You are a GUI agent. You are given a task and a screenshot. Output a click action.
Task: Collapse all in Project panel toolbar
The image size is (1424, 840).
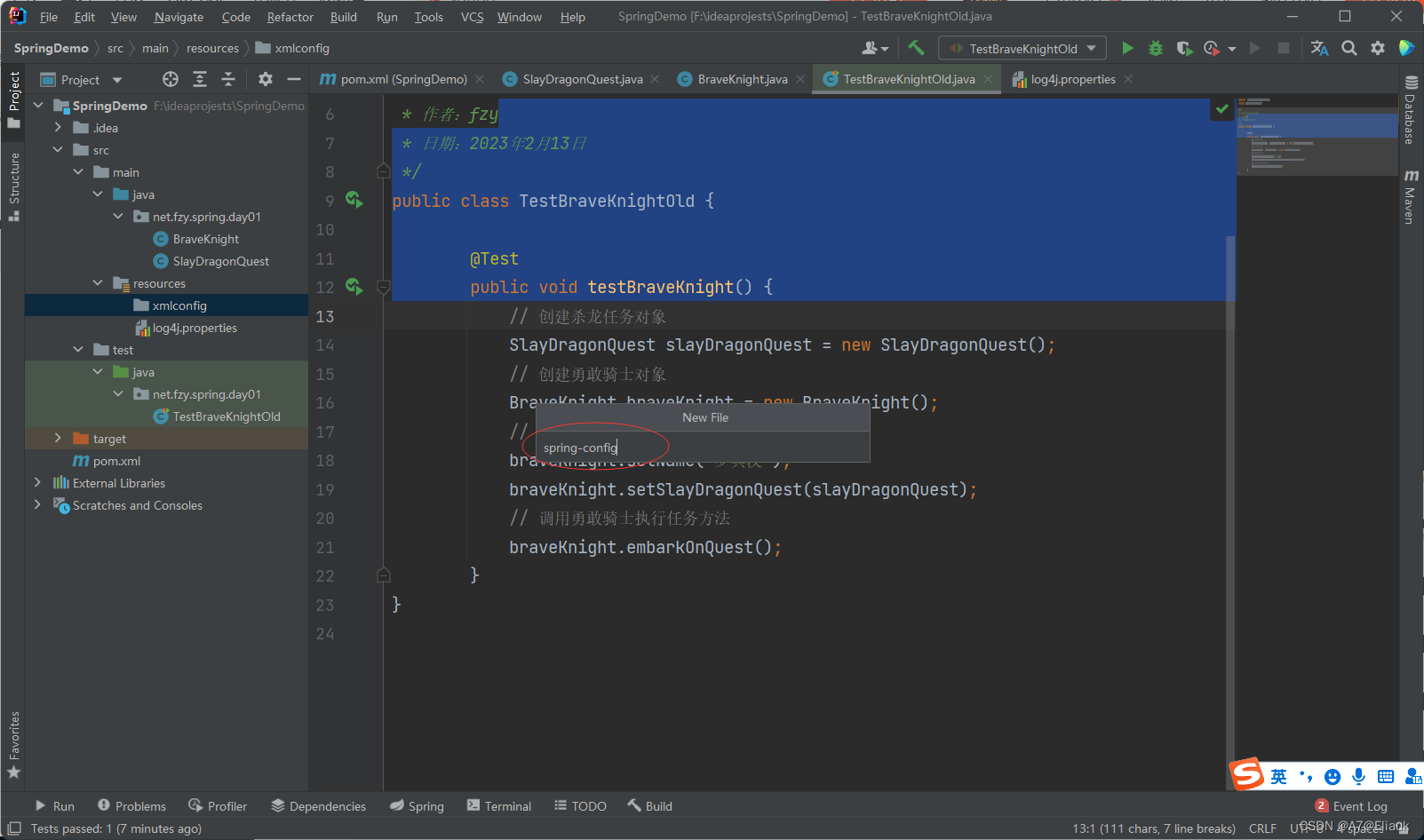point(228,79)
